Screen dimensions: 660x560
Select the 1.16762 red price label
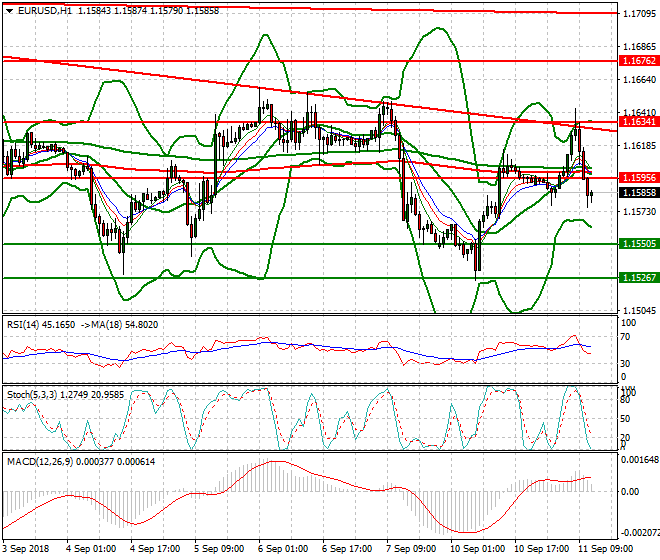(x=639, y=61)
